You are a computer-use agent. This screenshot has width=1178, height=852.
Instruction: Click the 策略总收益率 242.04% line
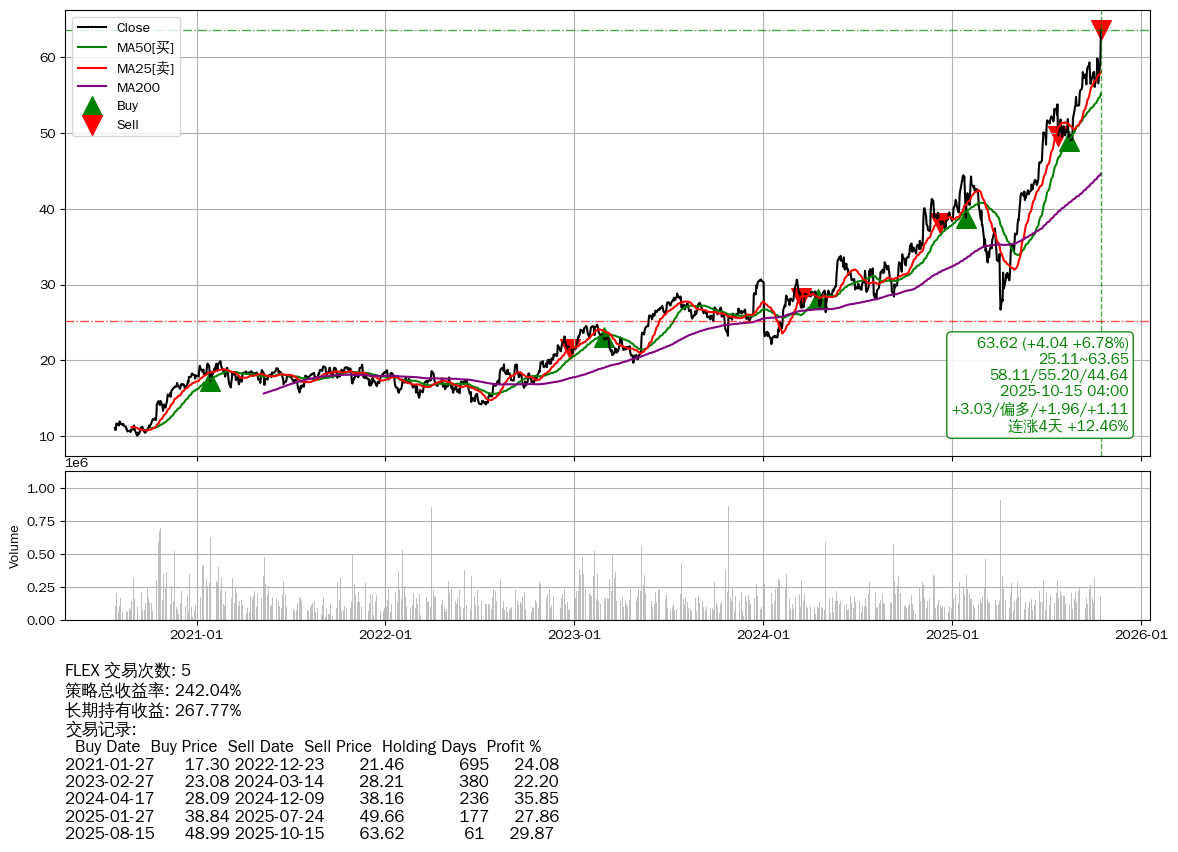click(x=153, y=690)
